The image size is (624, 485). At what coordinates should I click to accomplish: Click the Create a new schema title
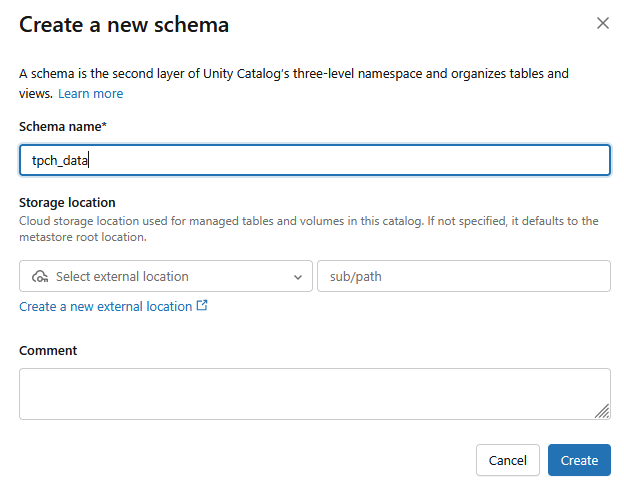point(124,24)
